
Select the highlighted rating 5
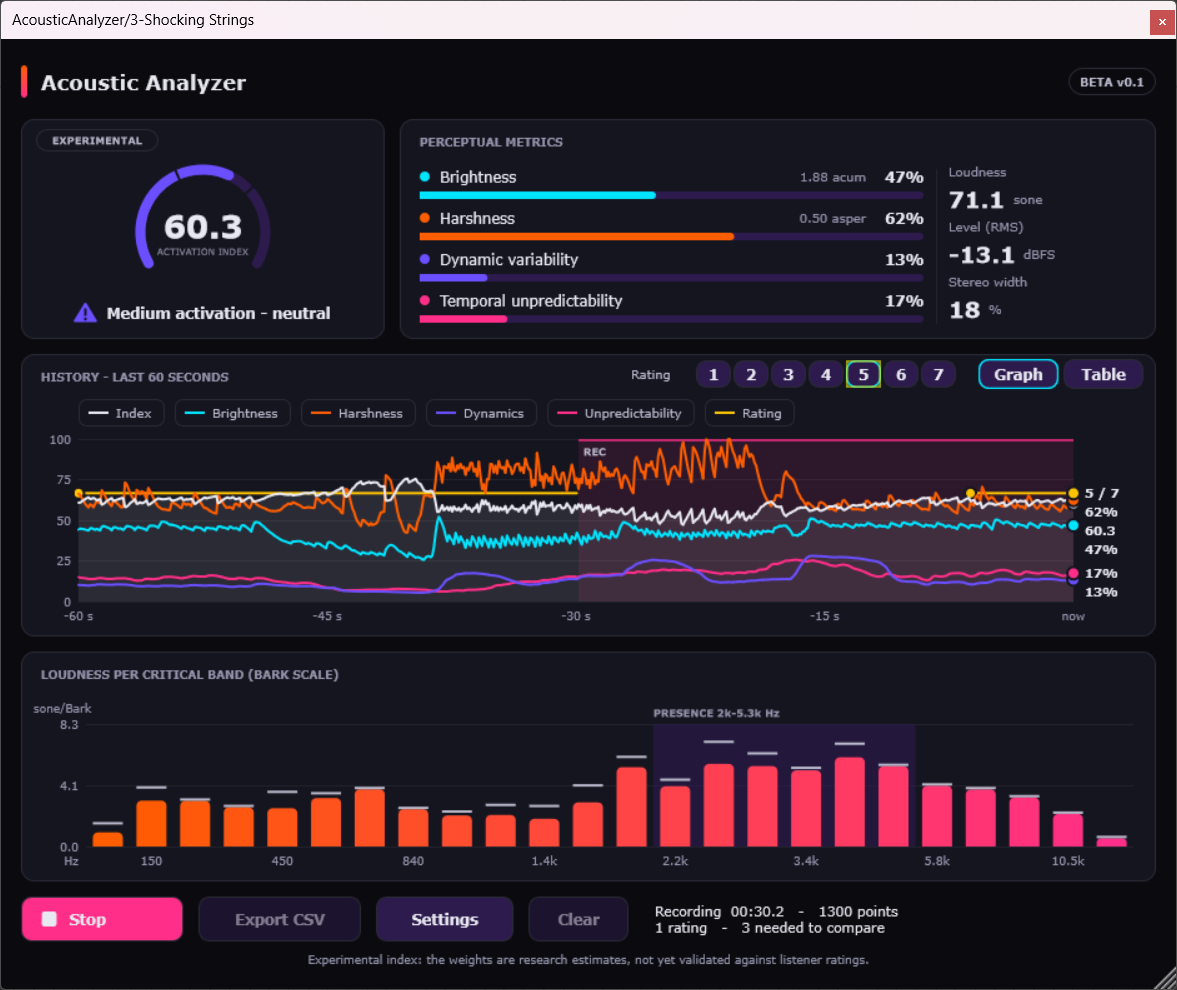863,375
